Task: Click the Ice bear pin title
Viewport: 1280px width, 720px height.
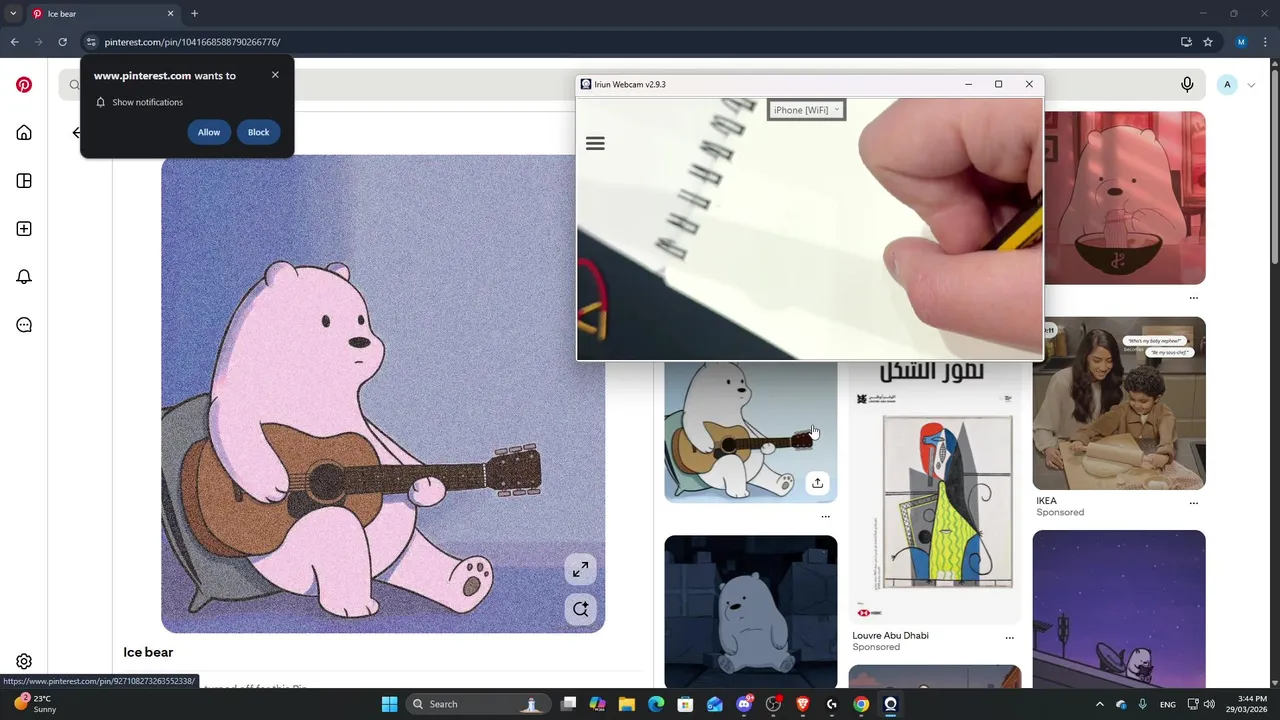Action: coord(148,652)
